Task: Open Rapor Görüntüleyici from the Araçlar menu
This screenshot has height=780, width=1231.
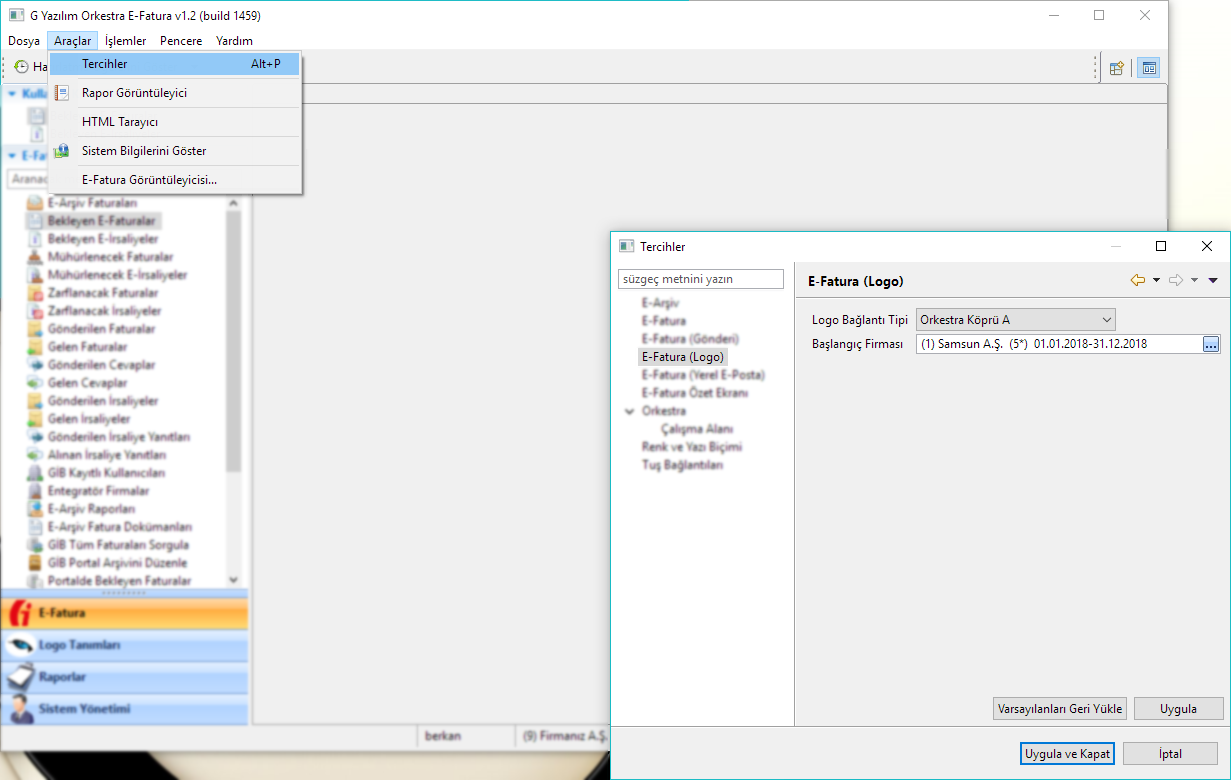Action: click(x=134, y=93)
